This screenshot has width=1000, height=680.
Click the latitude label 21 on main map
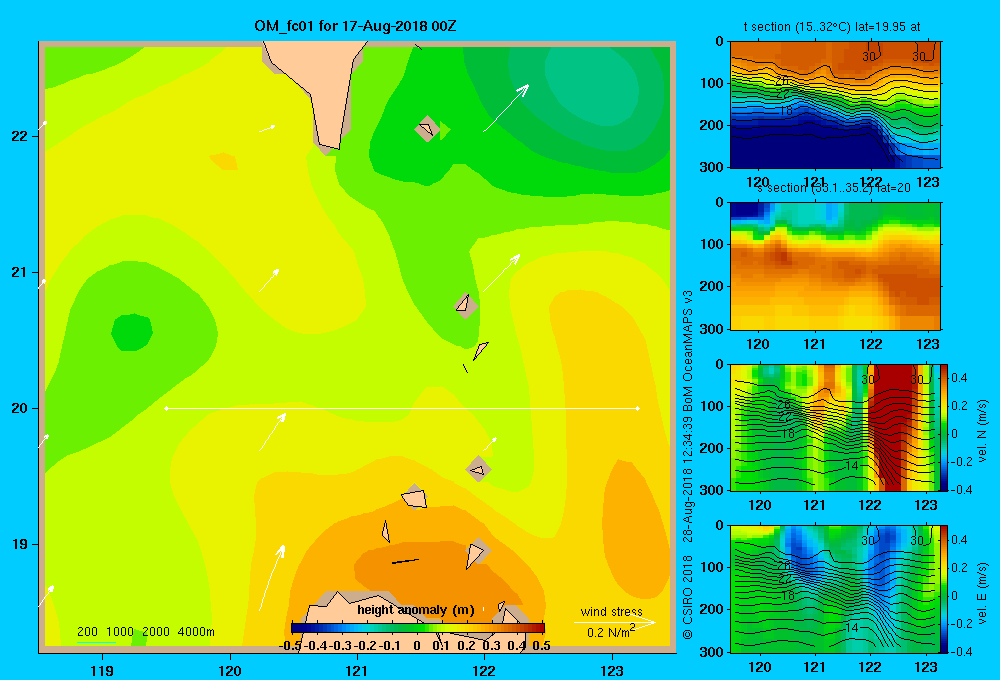pos(19,272)
